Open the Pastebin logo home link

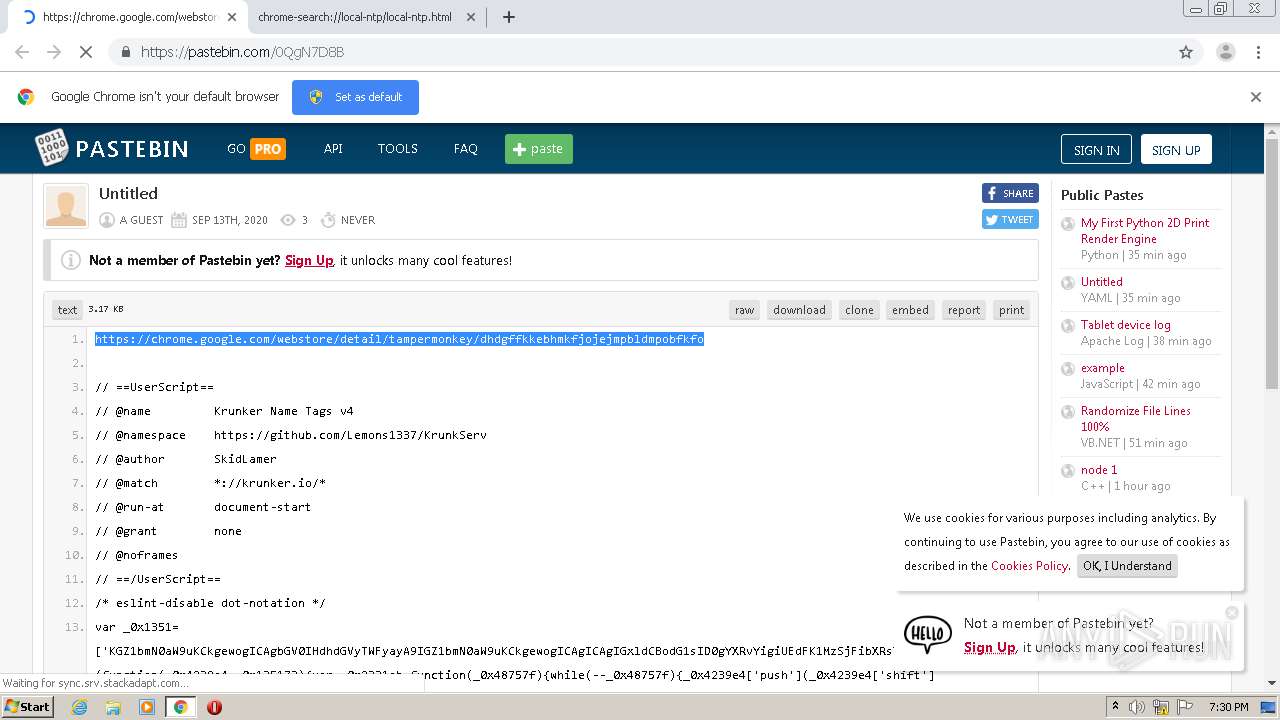[112, 148]
